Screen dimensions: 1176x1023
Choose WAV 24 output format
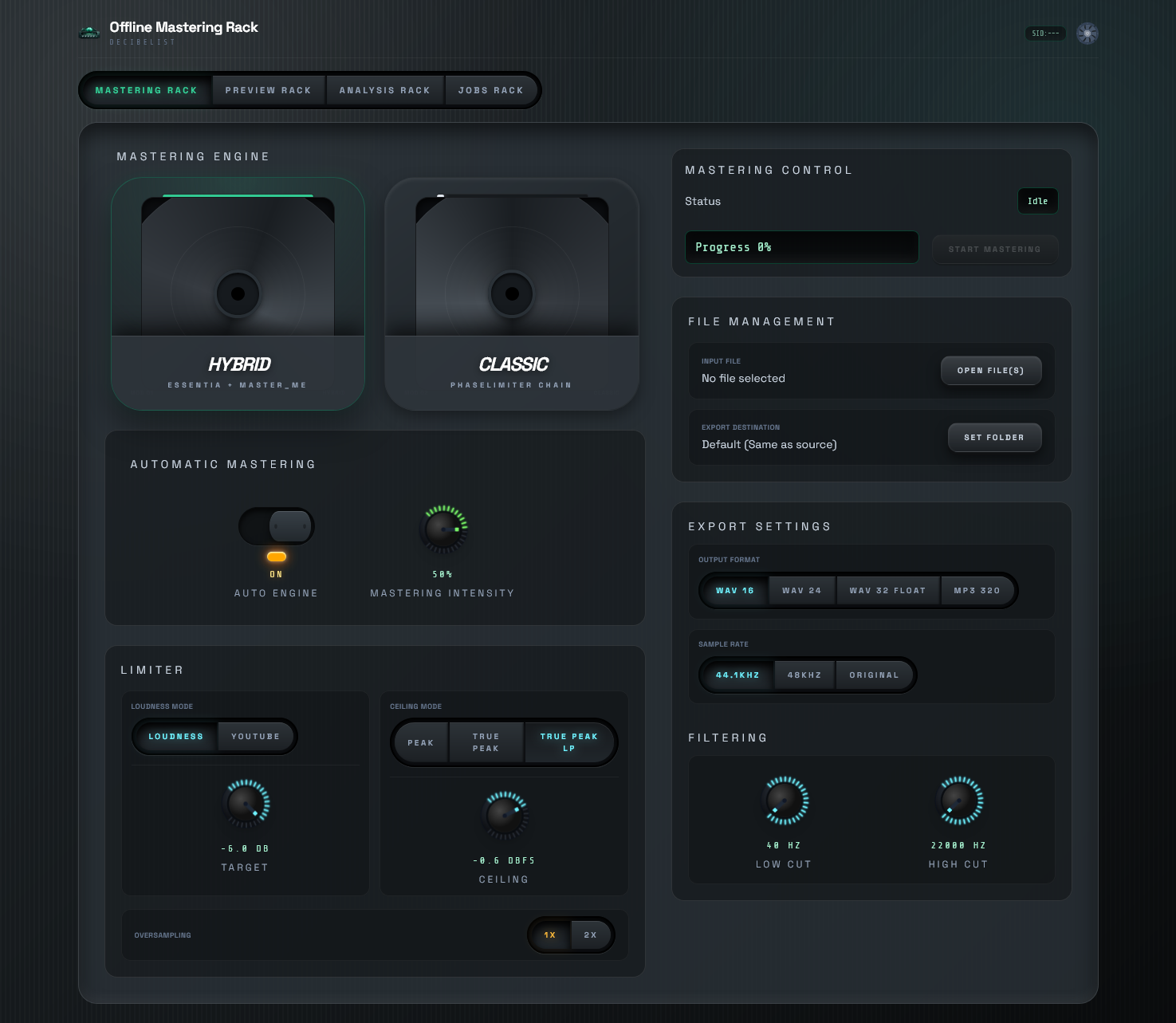coord(802,590)
